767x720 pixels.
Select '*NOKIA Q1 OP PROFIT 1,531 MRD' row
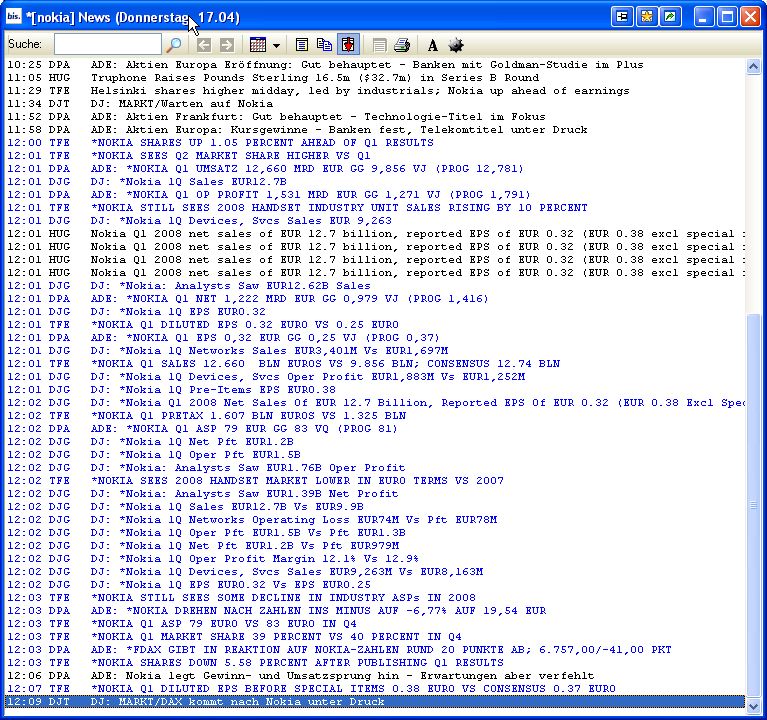pyautogui.click(x=376, y=195)
